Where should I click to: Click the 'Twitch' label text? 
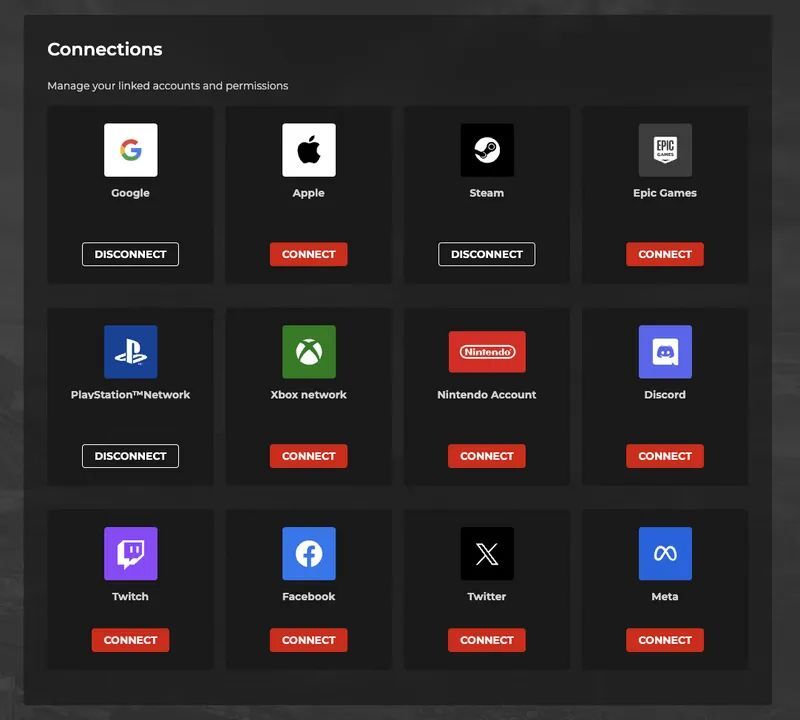pos(131,597)
